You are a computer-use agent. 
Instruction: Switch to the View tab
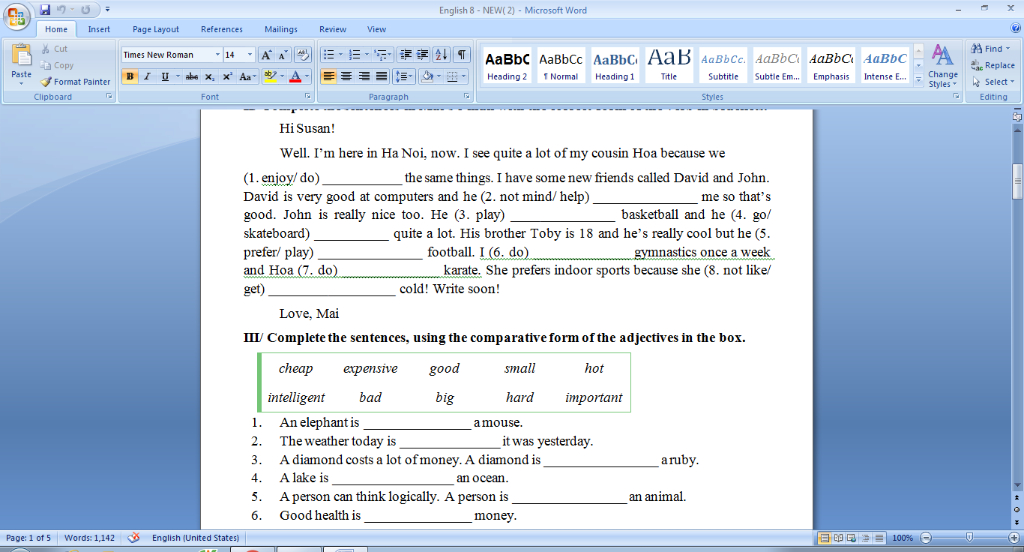376,29
